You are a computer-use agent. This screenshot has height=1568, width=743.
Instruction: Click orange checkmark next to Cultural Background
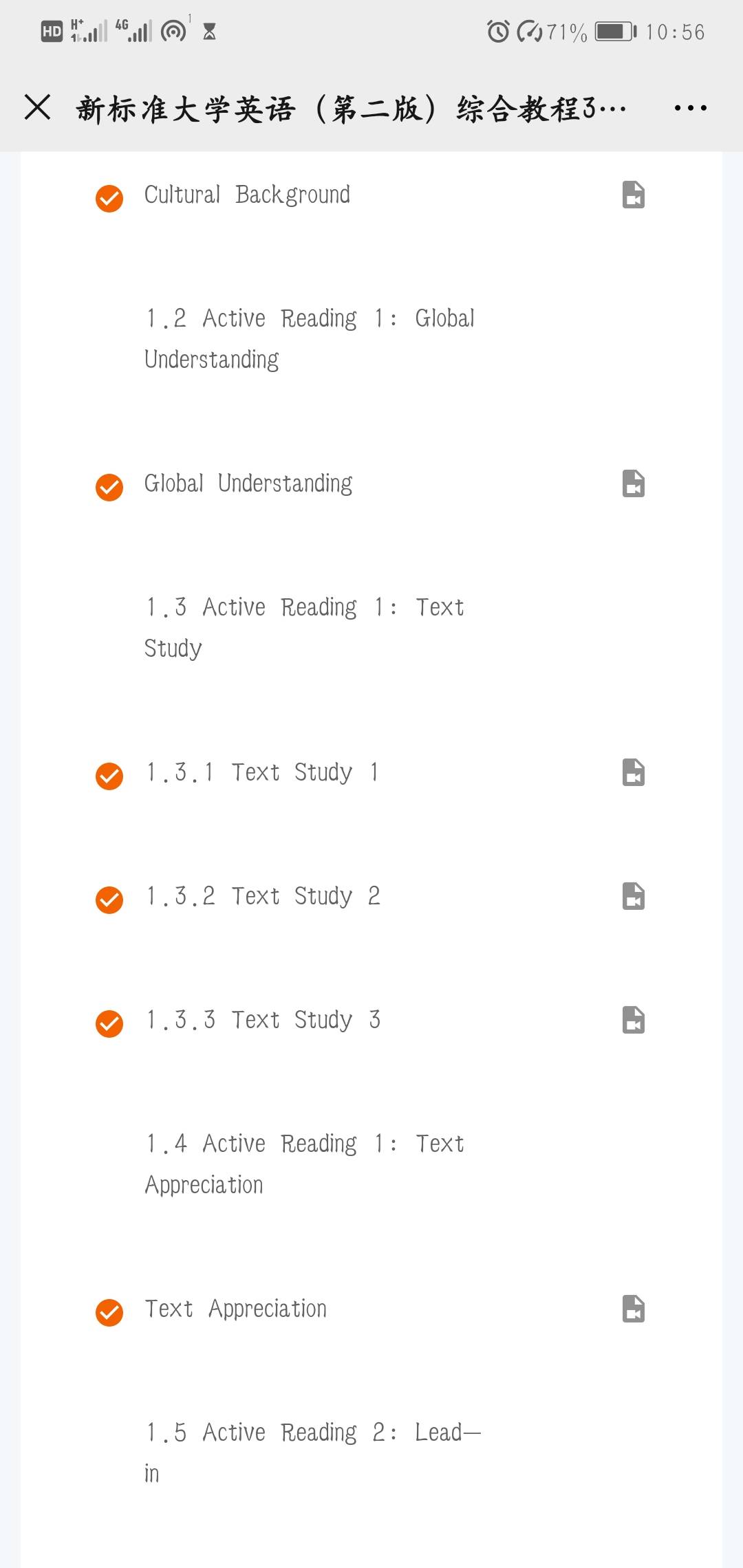pos(109,199)
